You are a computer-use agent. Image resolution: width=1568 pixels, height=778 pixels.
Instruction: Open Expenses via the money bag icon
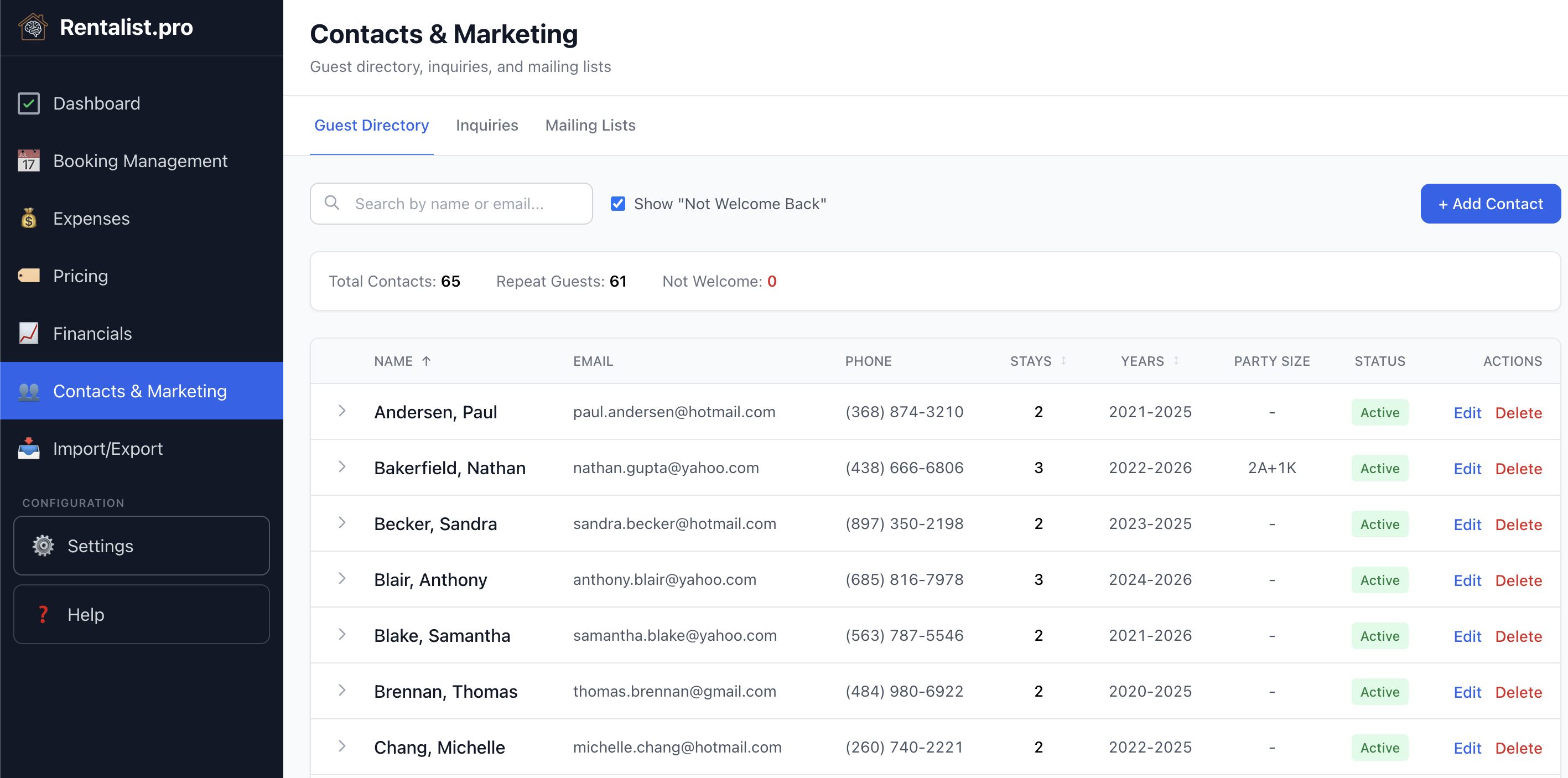coord(28,218)
